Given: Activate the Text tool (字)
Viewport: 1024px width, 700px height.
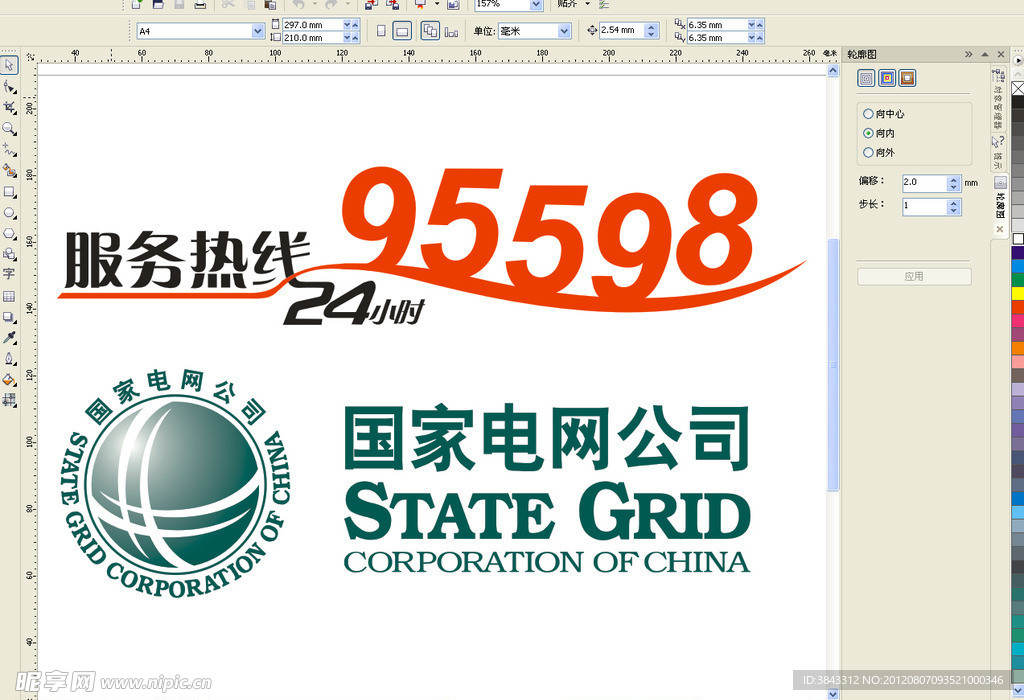Looking at the screenshot, I should pos(9,274).
